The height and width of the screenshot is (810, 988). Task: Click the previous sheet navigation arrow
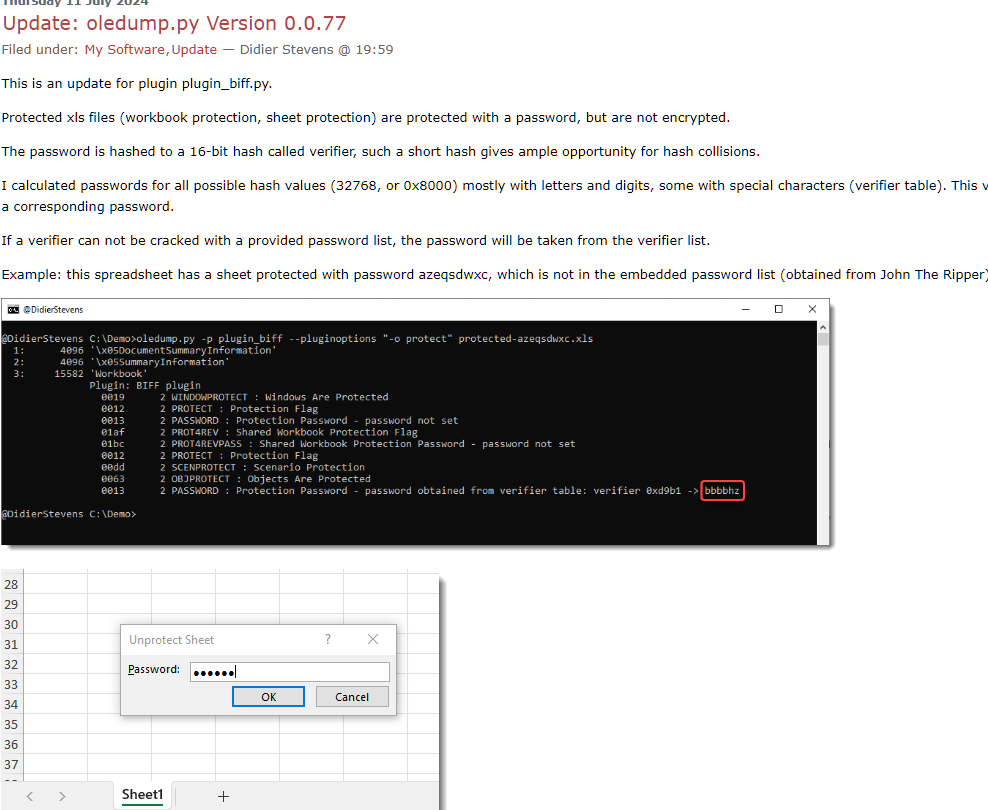pyautogui.click(x=30, y=796)
